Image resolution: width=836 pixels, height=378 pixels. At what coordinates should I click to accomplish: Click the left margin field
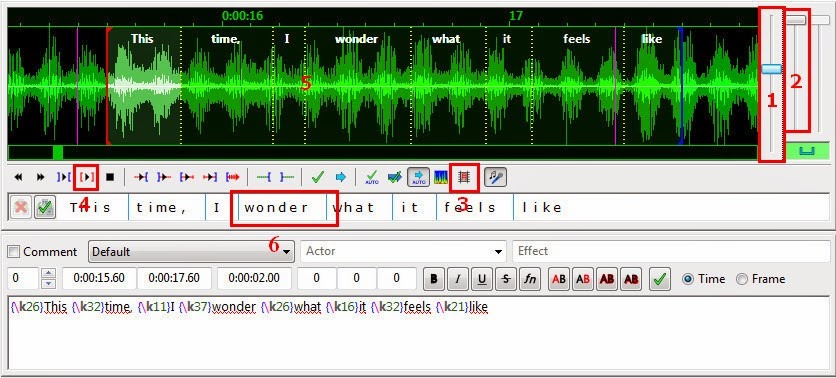coord(317,279)
